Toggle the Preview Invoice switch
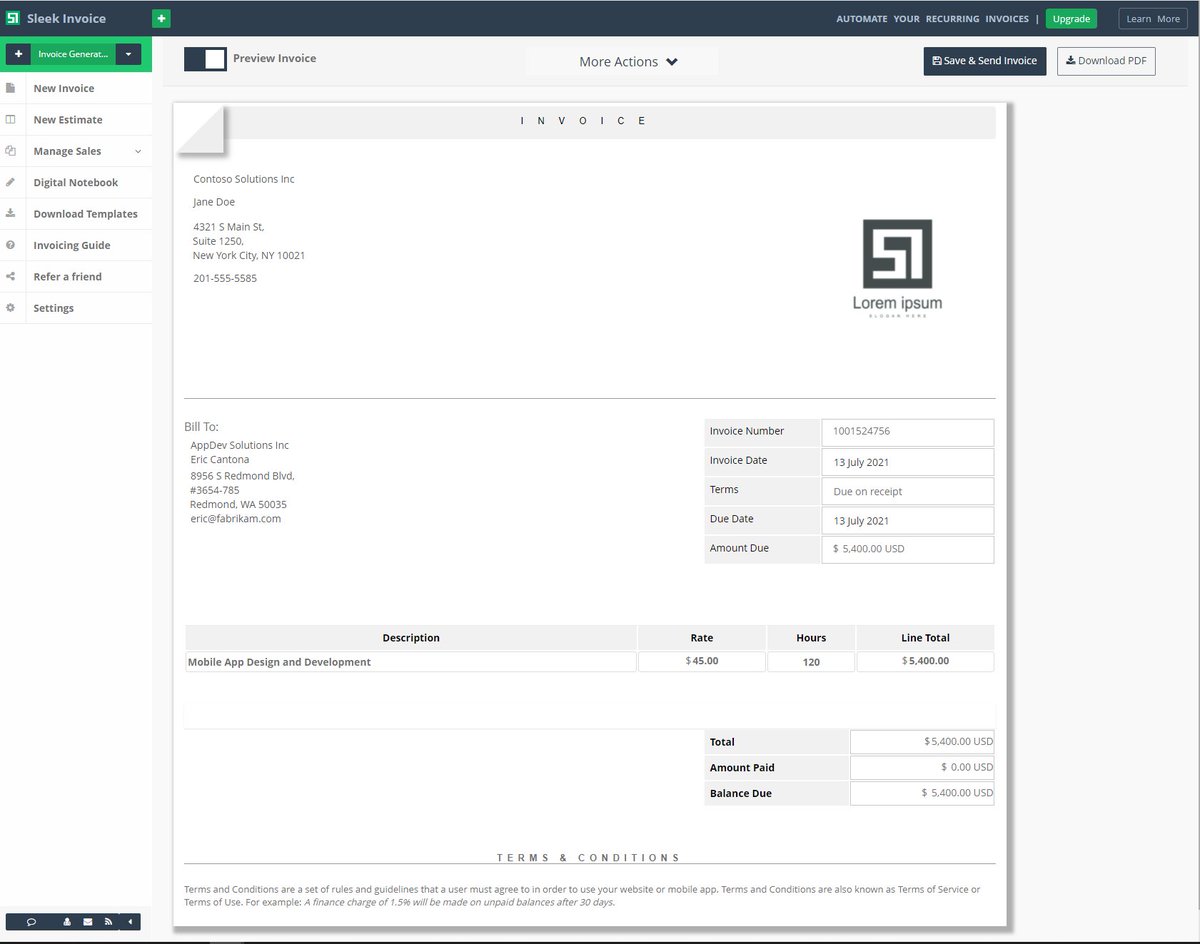 click(205, 58)
